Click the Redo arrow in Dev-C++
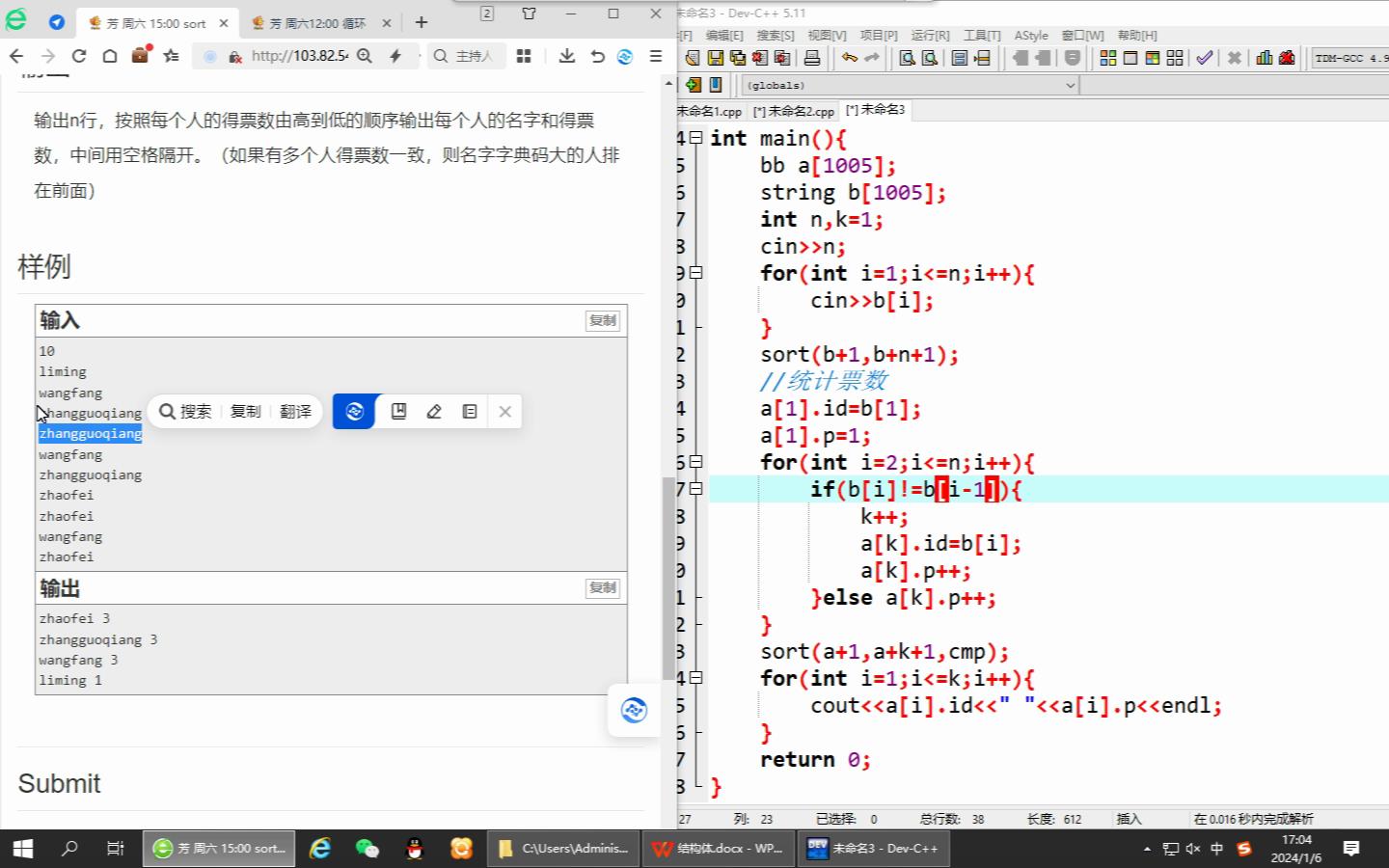The height and width of the screenshot is (868, 1389). [x=872, y=58]
